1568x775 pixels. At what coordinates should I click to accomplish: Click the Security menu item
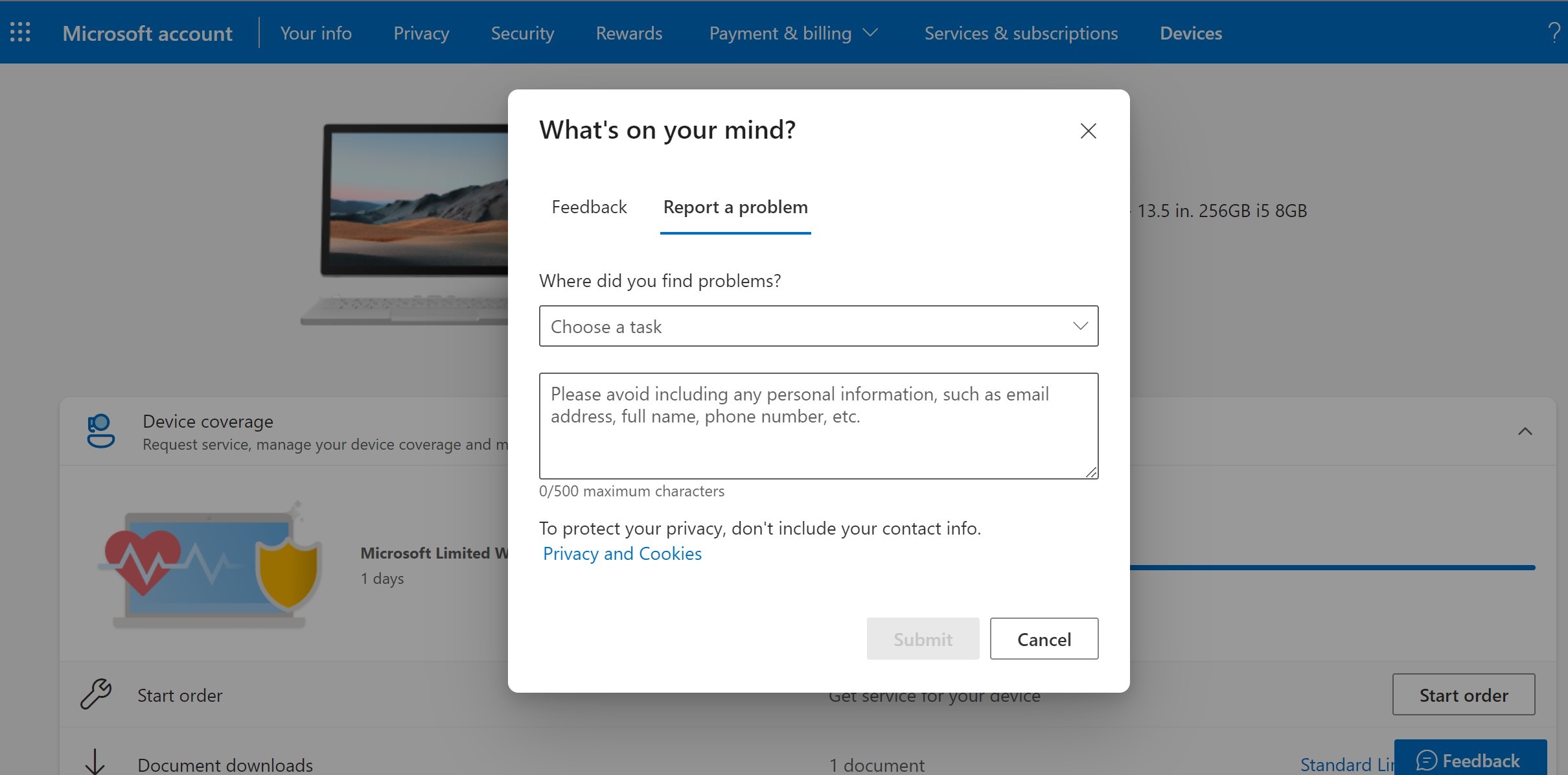(522, 32)
